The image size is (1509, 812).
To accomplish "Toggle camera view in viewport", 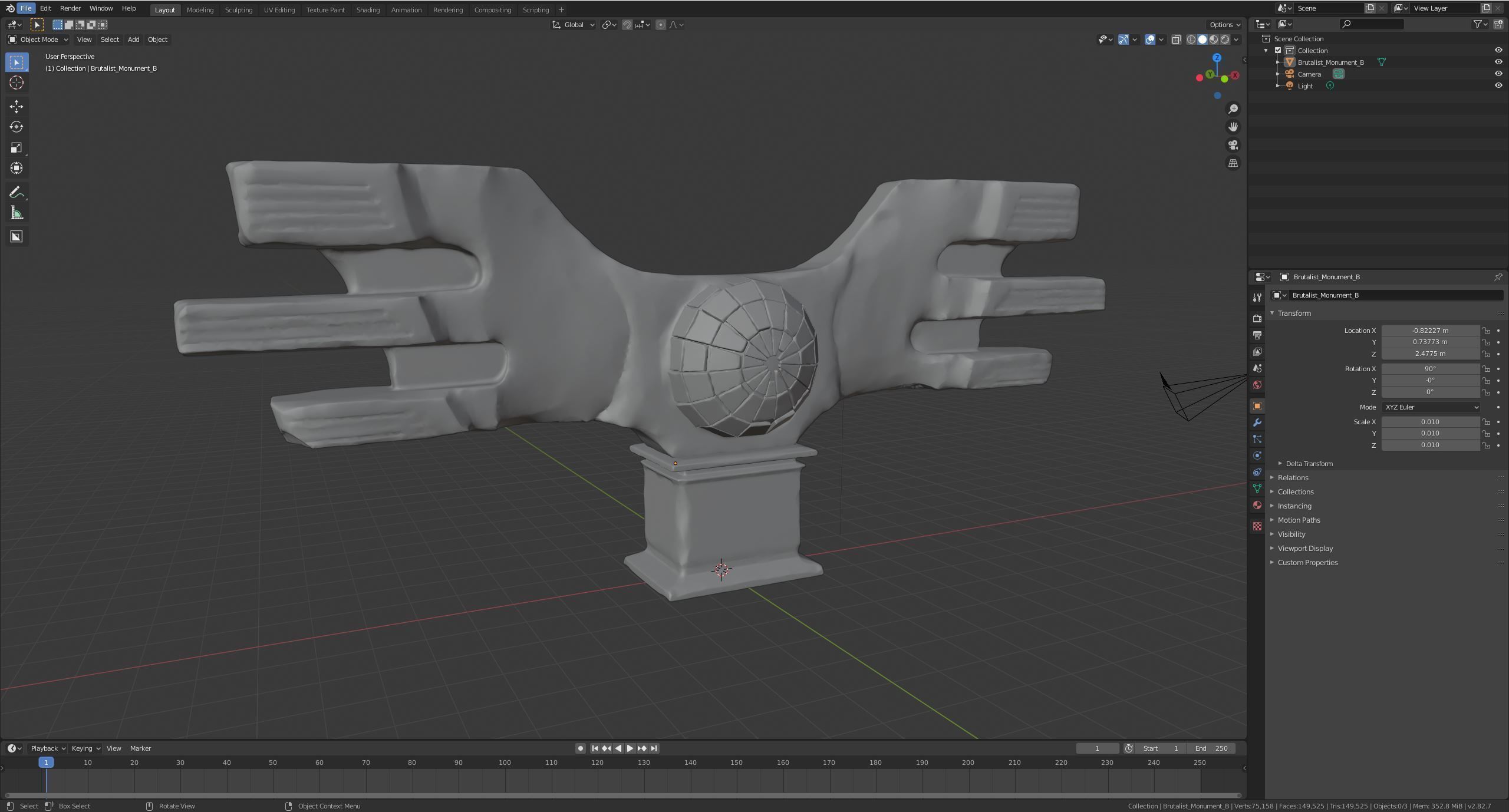I will point(1233,145).
